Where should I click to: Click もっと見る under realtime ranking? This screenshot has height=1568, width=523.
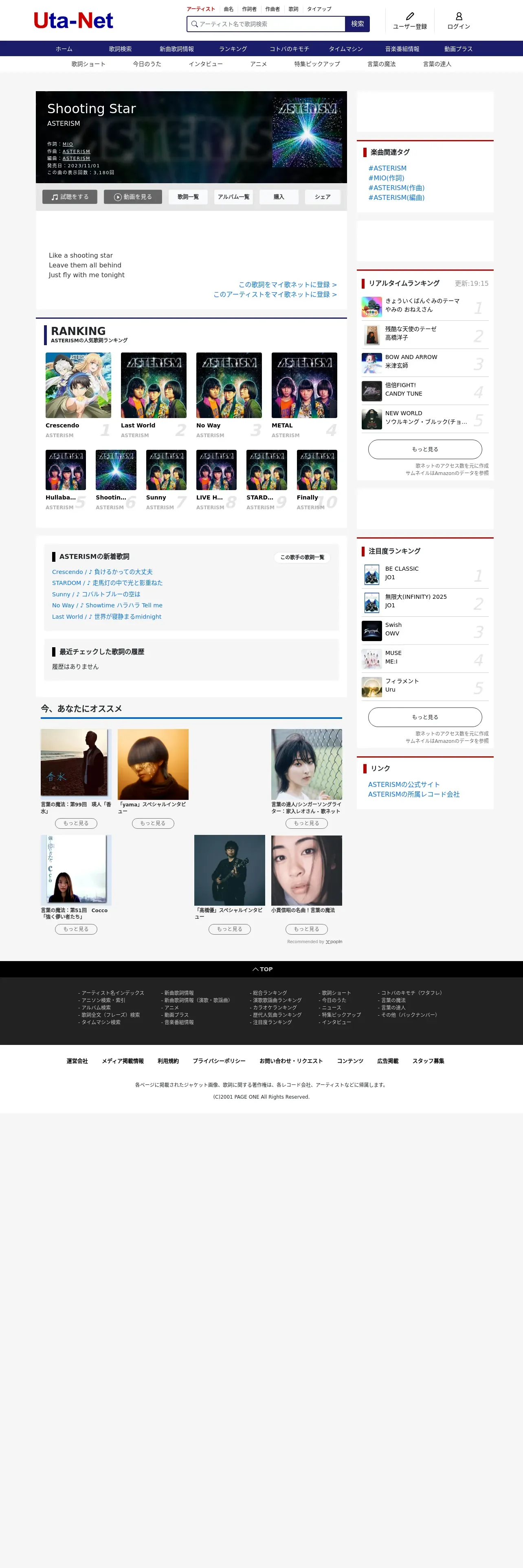pyautogui.click(x=425, y=449)
